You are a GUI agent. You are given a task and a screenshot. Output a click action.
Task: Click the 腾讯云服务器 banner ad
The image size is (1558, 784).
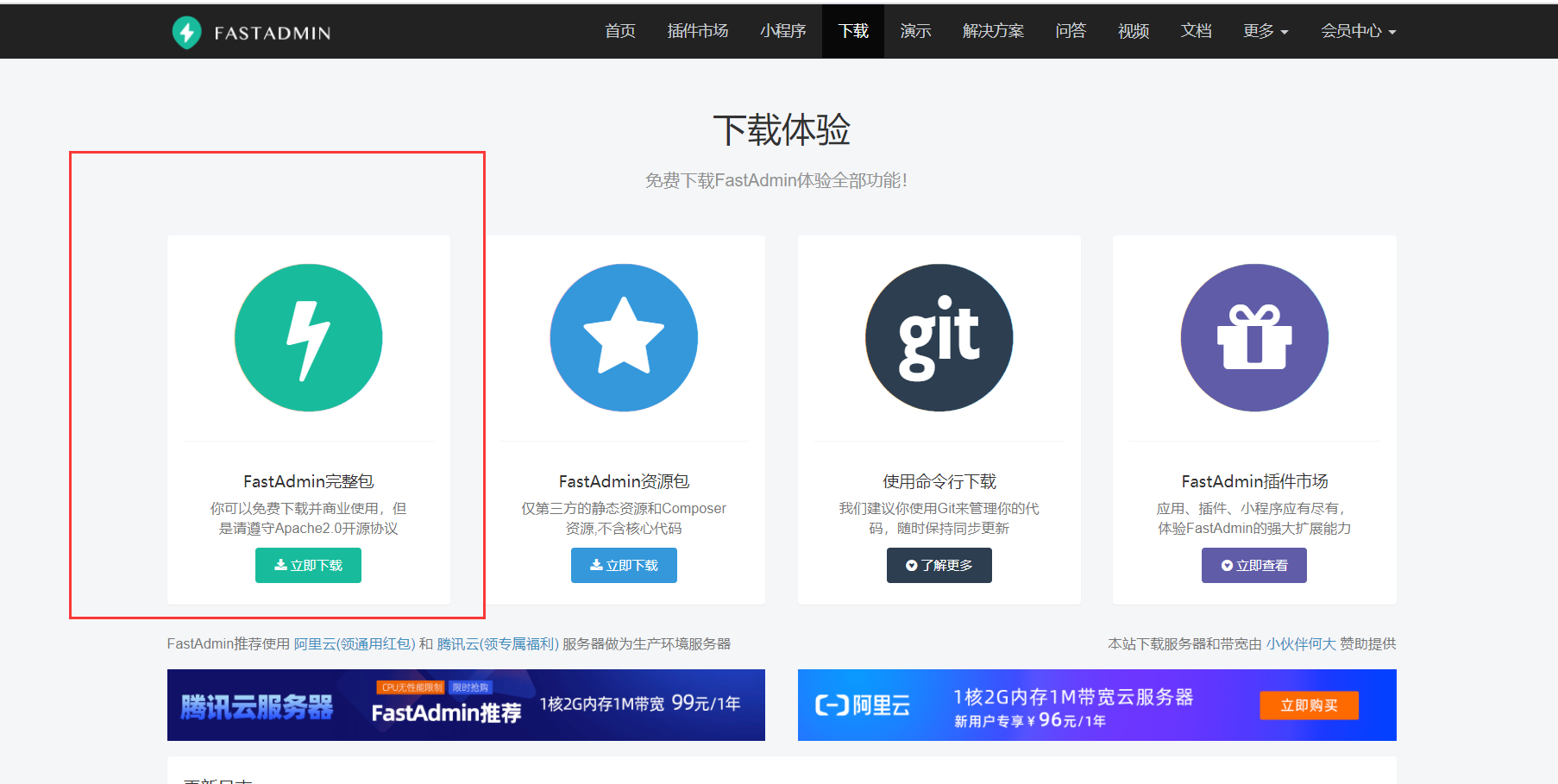tap(466, 705)
